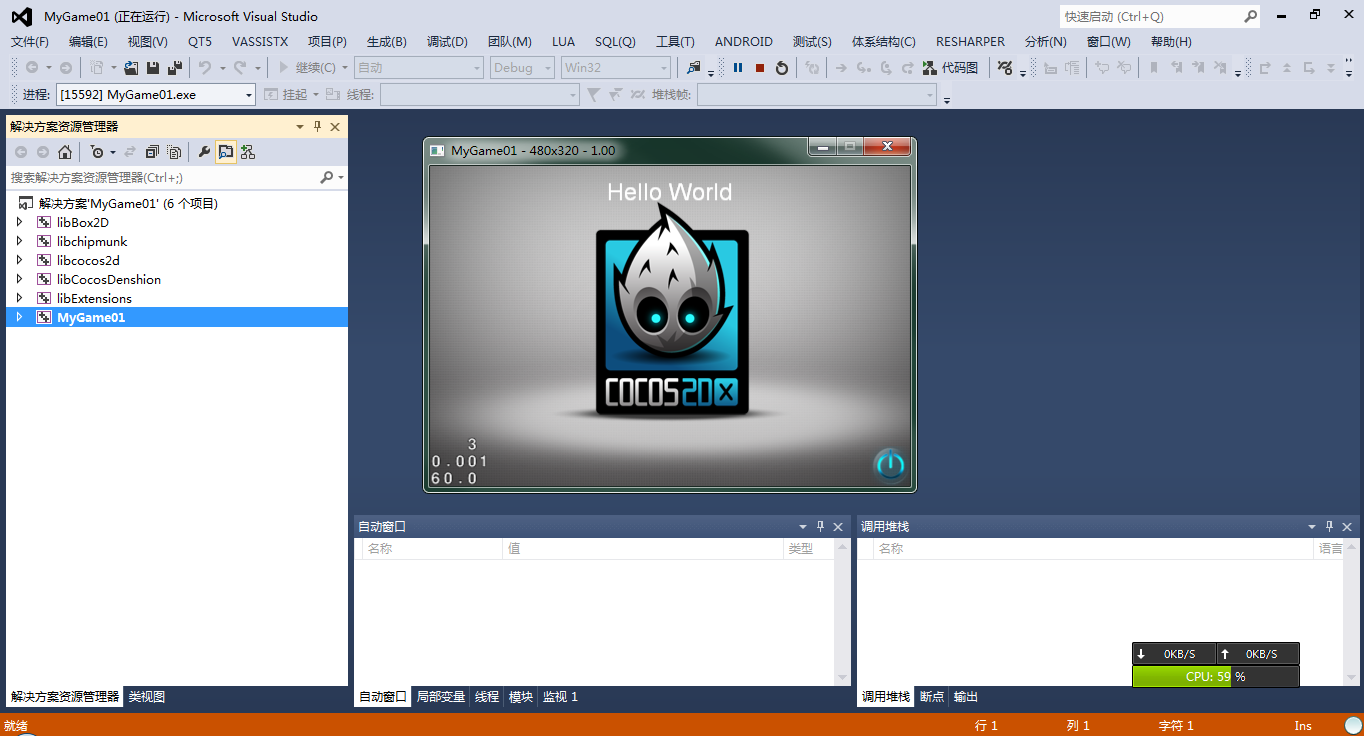Open the VASSISTX menu

[x=260, y=42]
